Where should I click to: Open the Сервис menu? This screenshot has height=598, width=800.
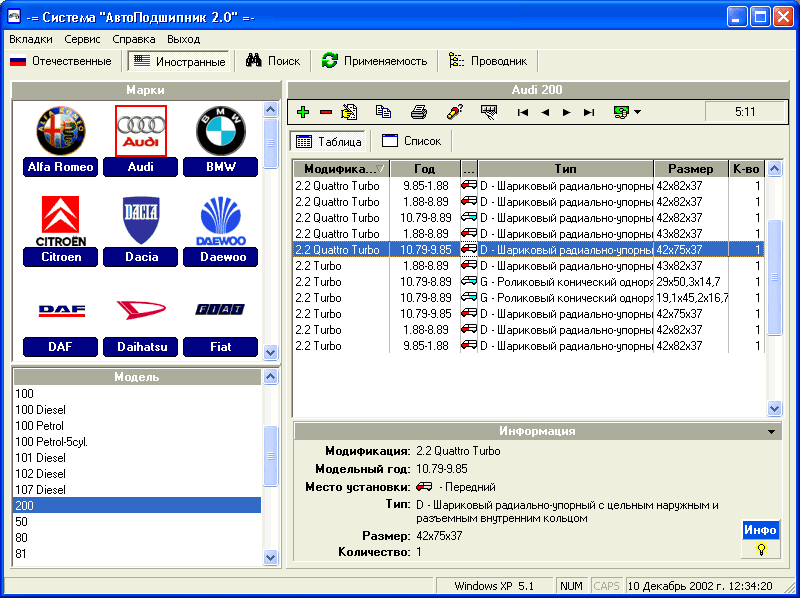pos(82,39)
